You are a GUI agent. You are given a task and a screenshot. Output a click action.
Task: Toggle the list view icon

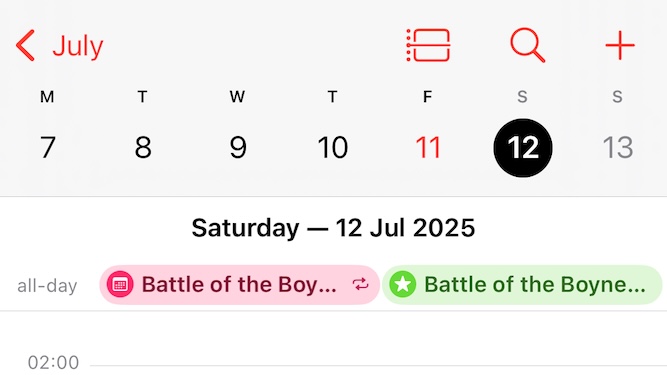[x=428, y=45]
